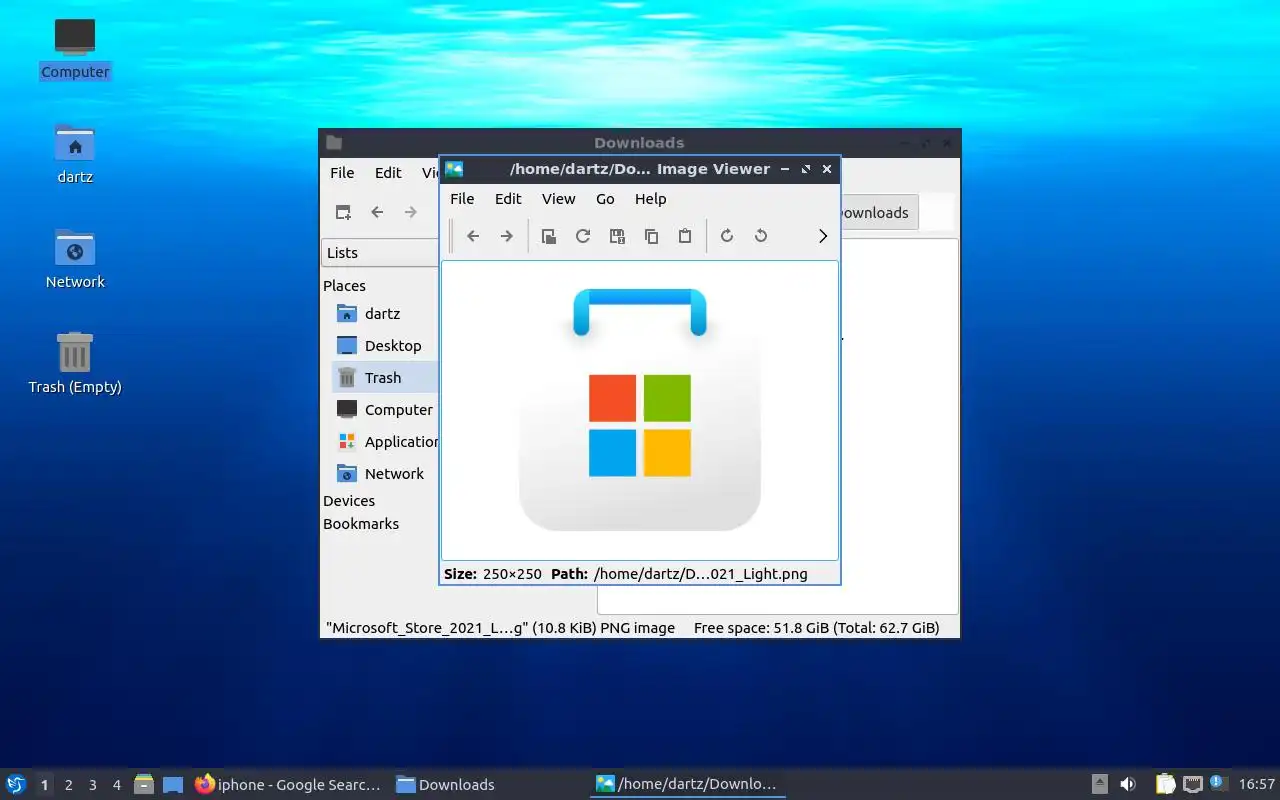Viewport: 1280px width, 800px height.
Task: Expand the toolbar overflow chevron
Action: coord(823,236)
